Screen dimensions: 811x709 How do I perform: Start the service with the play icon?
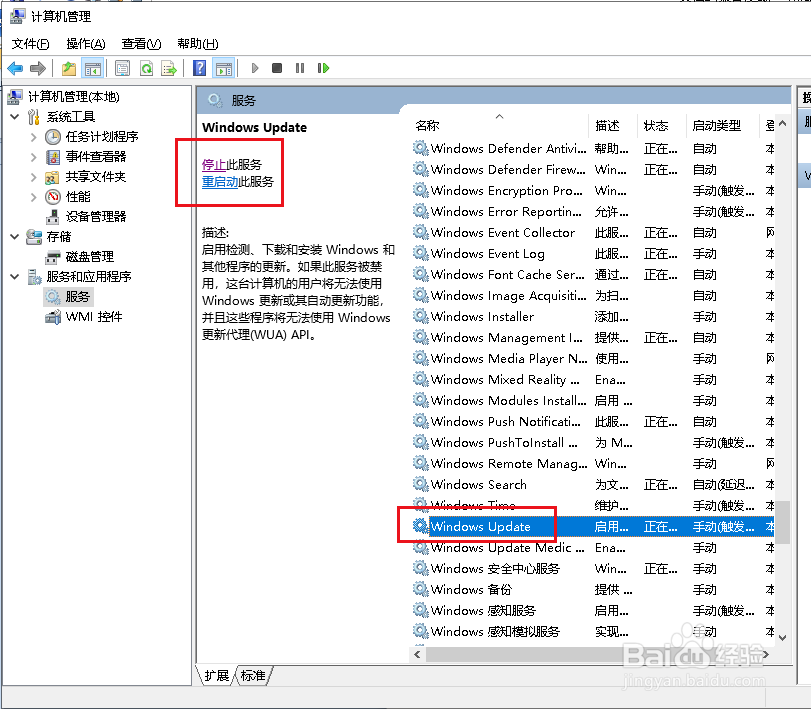click(254, 68)
